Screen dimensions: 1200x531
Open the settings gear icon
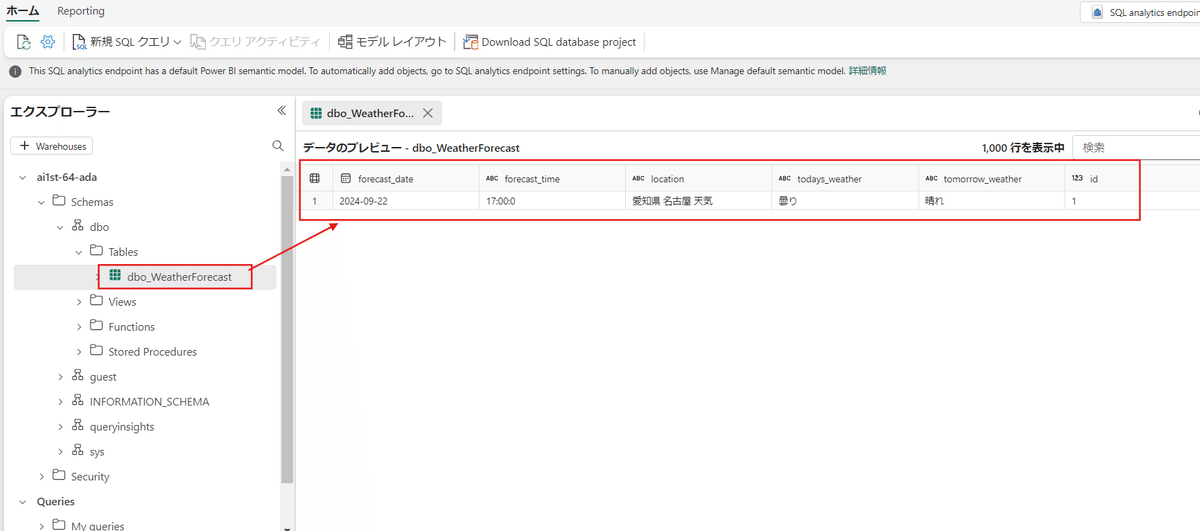pyautogui.click(x=48, y=42)
